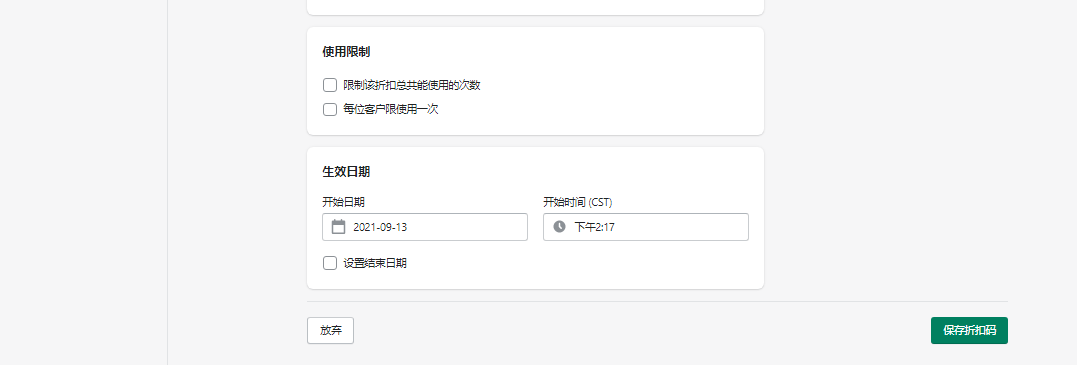Check the 设置结束日期 box

330,263
